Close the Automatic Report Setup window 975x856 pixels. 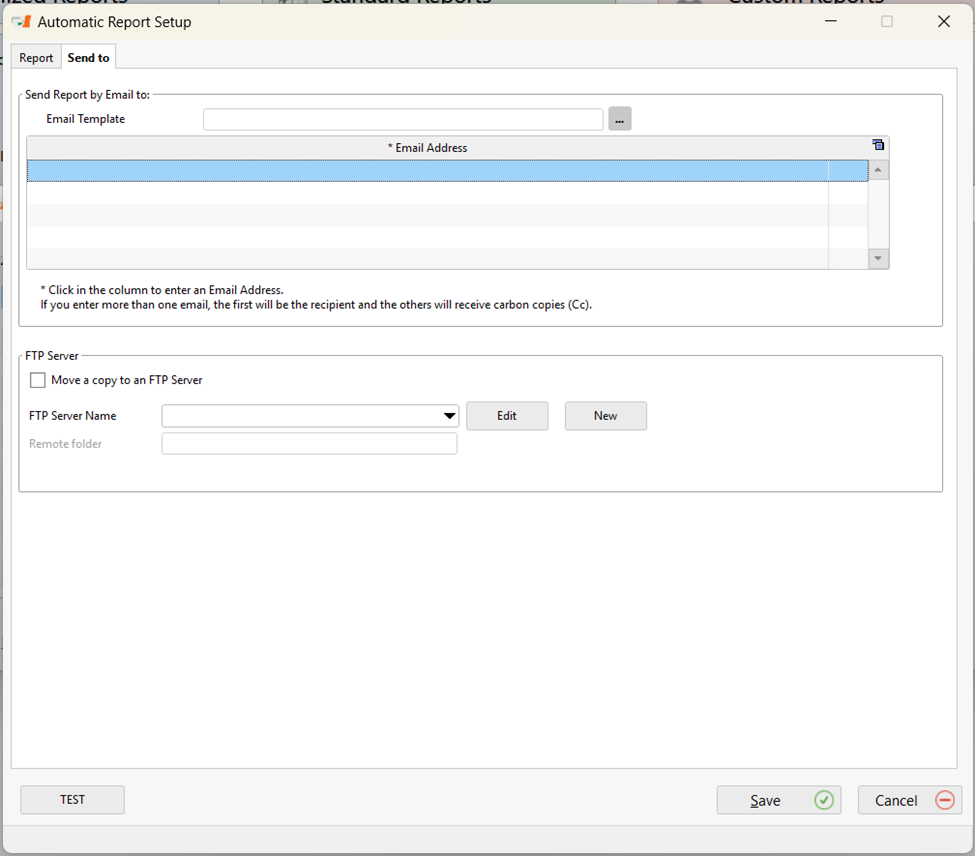tap(943, 21)
